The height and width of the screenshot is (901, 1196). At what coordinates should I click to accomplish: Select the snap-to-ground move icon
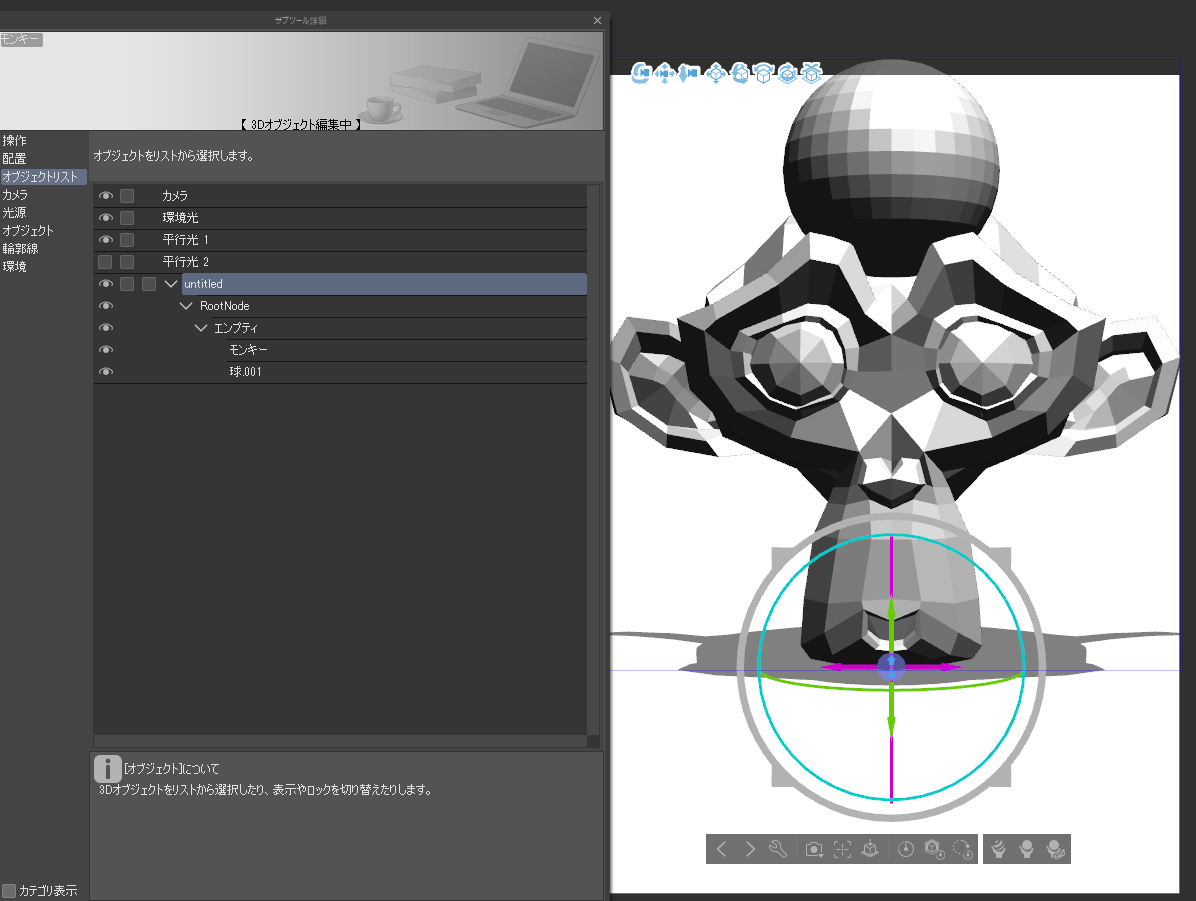[x=812, y=72]
